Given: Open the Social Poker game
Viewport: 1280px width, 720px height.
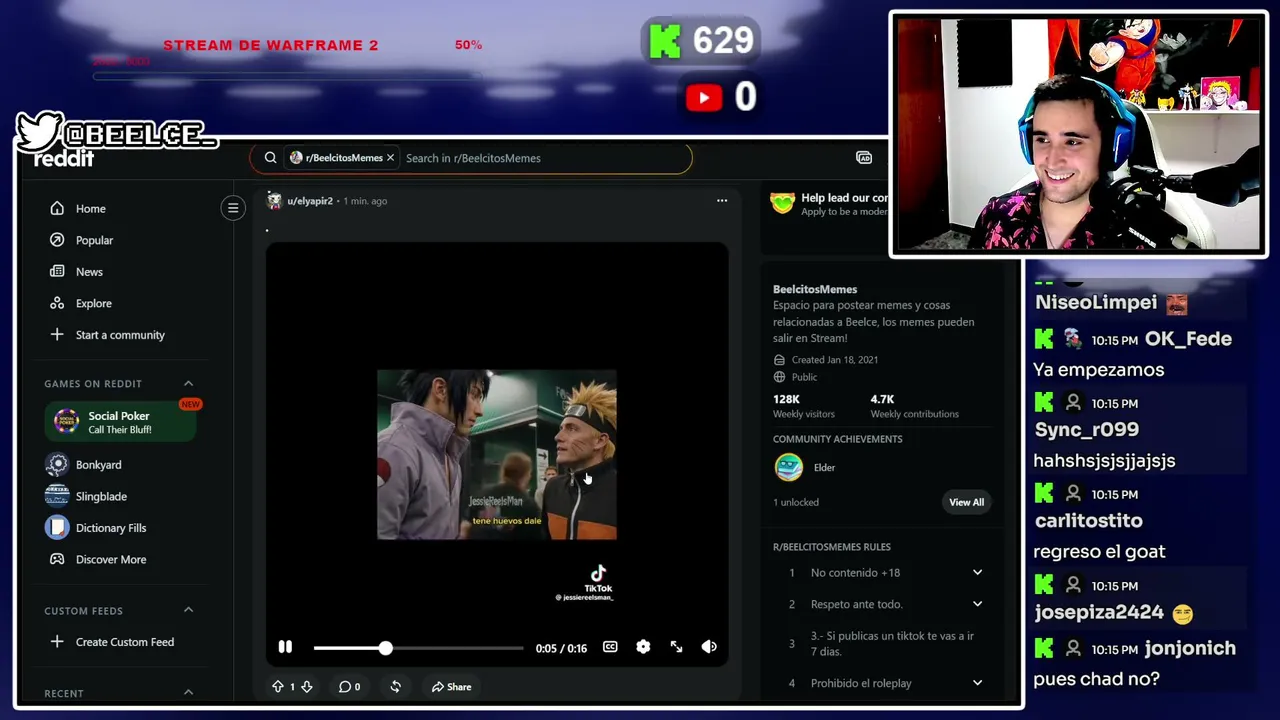Looking at the screenshot, I should 121,422.
